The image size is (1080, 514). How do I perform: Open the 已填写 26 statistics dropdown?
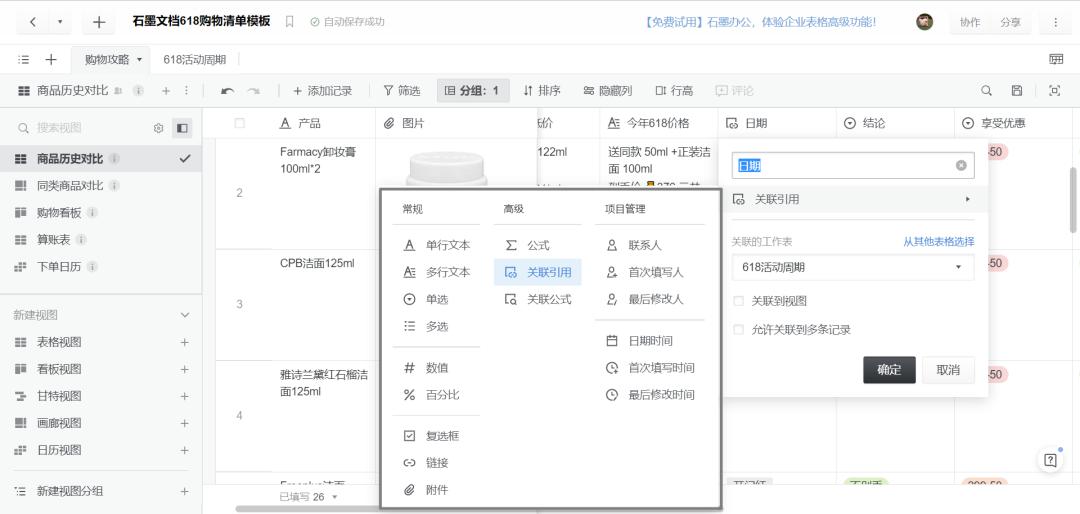pyautogui.click(x=309, y=497)
